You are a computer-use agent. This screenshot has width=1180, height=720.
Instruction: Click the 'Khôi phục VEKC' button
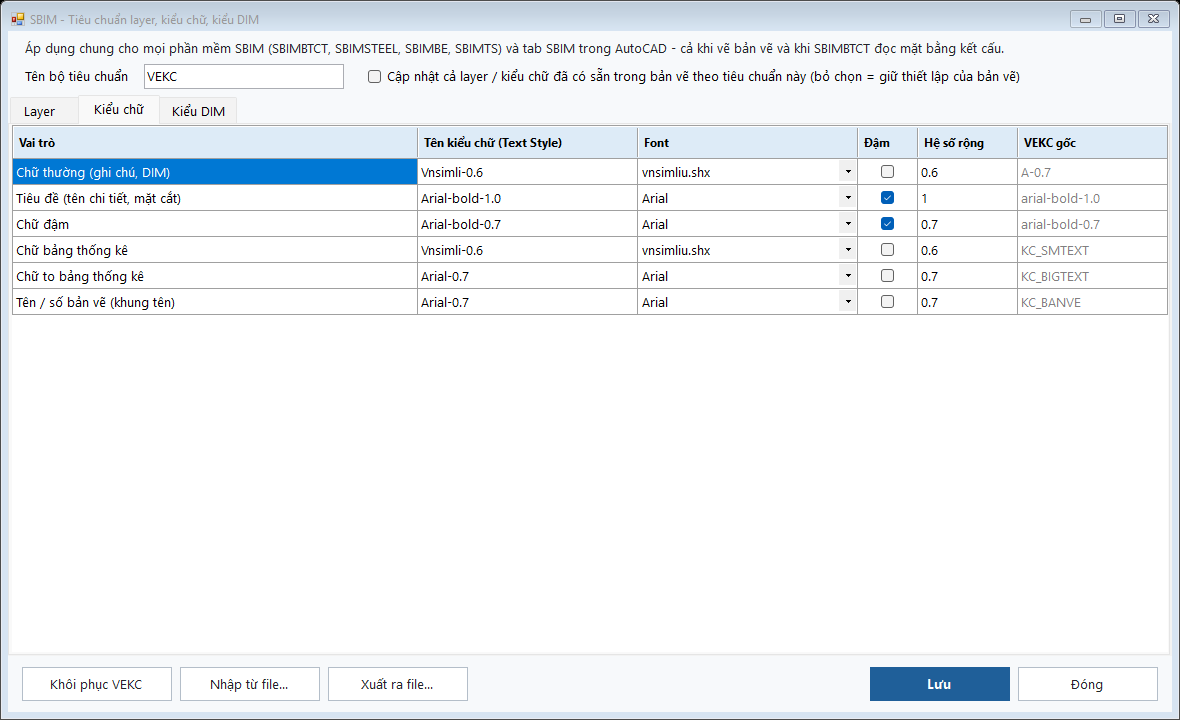(x=96, y=685)
